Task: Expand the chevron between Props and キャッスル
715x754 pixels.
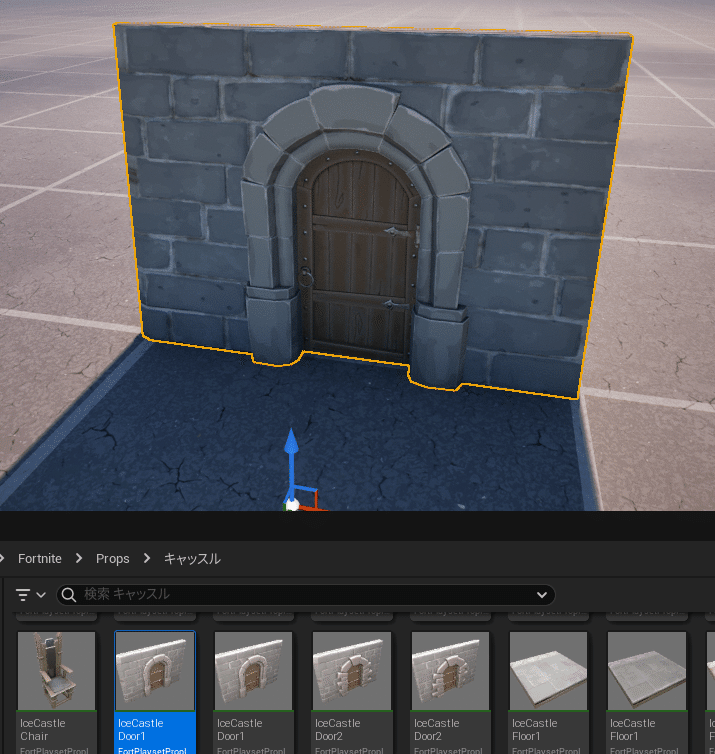Action: click(x=147, y=558)
